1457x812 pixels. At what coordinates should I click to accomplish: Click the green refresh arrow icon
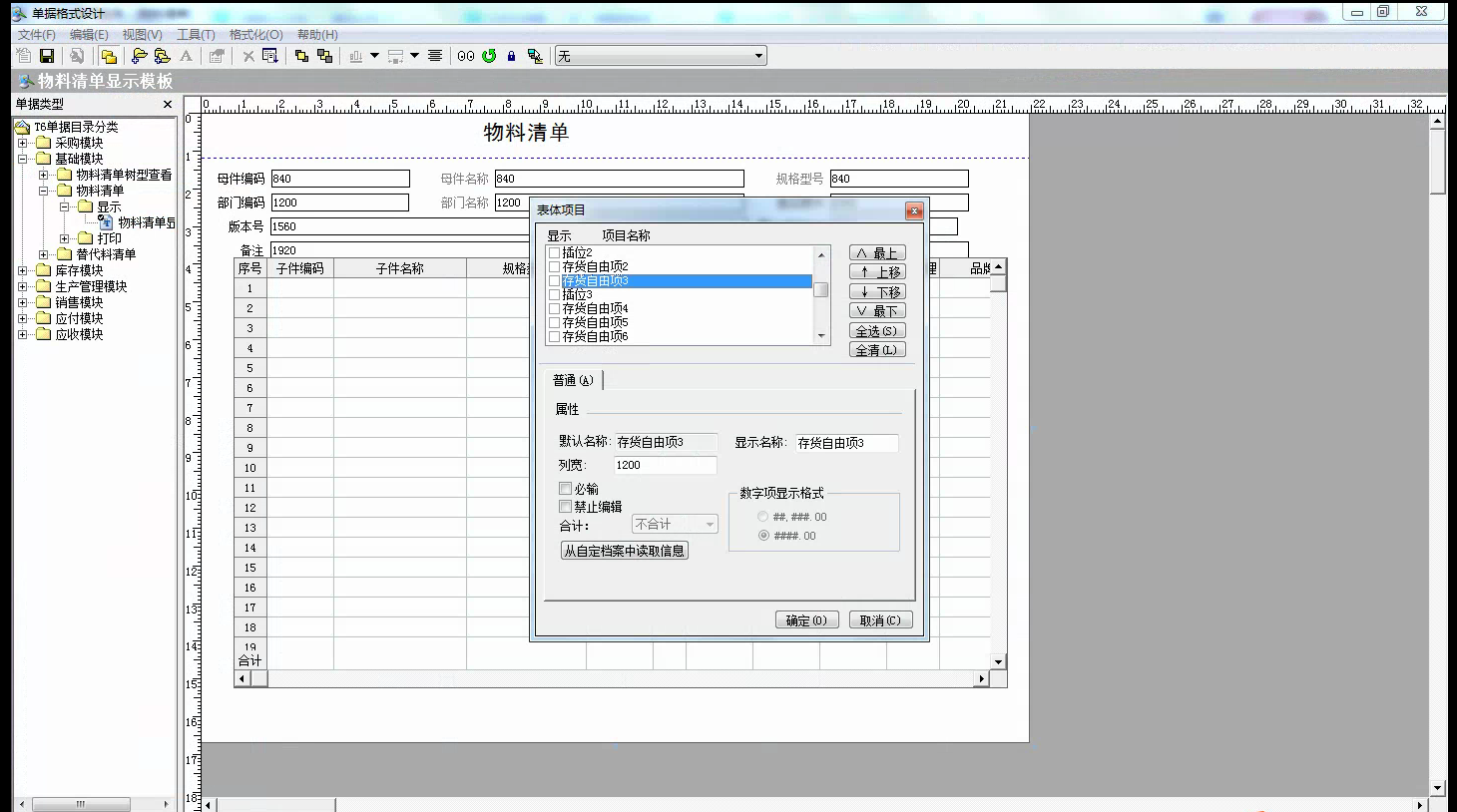(x=489, y=56)
